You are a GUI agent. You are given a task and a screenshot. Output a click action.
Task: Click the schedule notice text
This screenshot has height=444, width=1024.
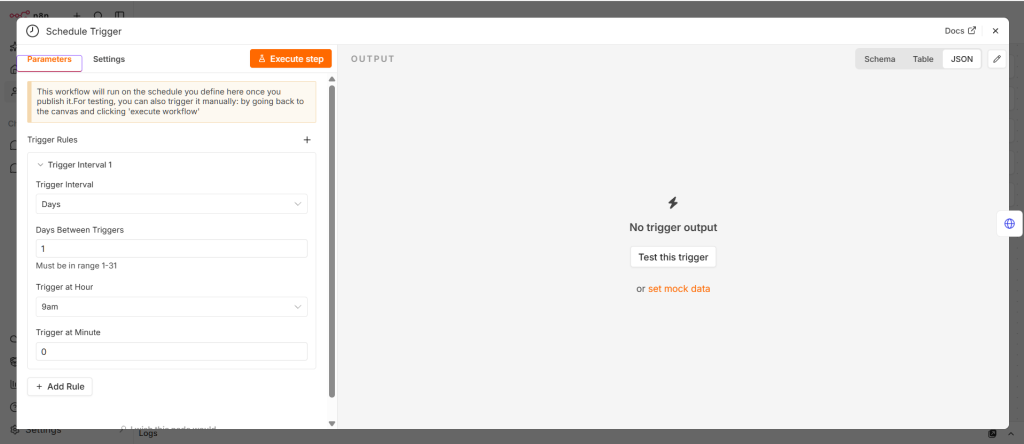[170, 102]
